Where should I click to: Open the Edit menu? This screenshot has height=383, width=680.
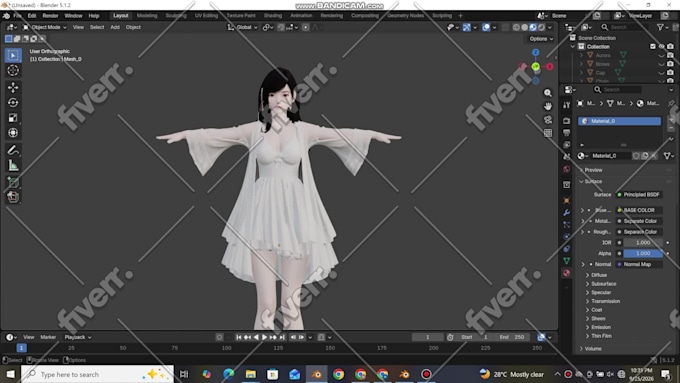point(32,16)
